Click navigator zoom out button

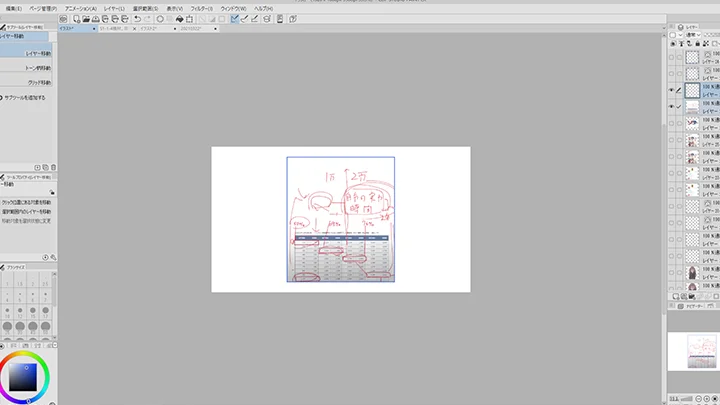pyautogui.click(x=698, y=399)
